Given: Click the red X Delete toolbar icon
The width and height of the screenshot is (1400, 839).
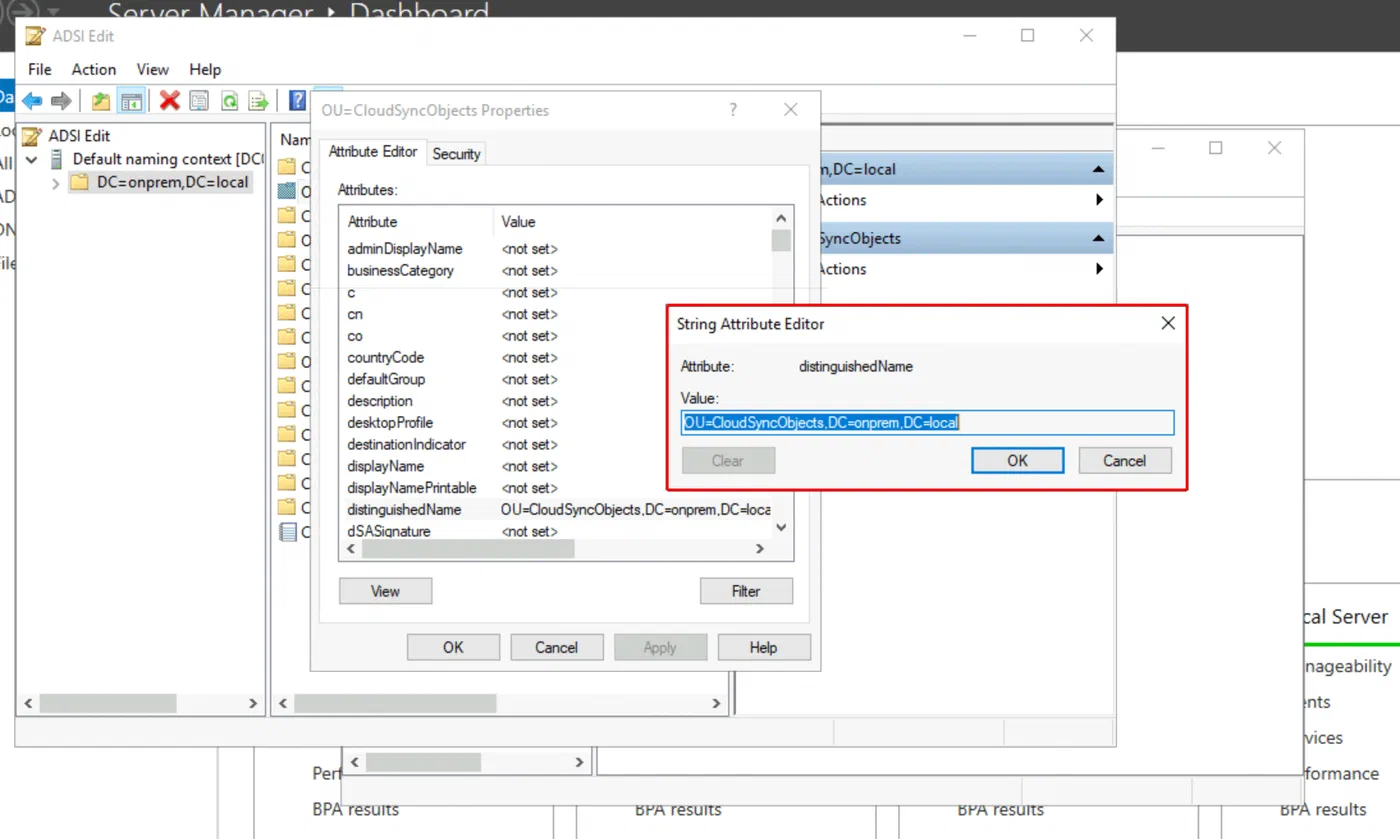Looking at the screenshot, I should tap(170, 100).
